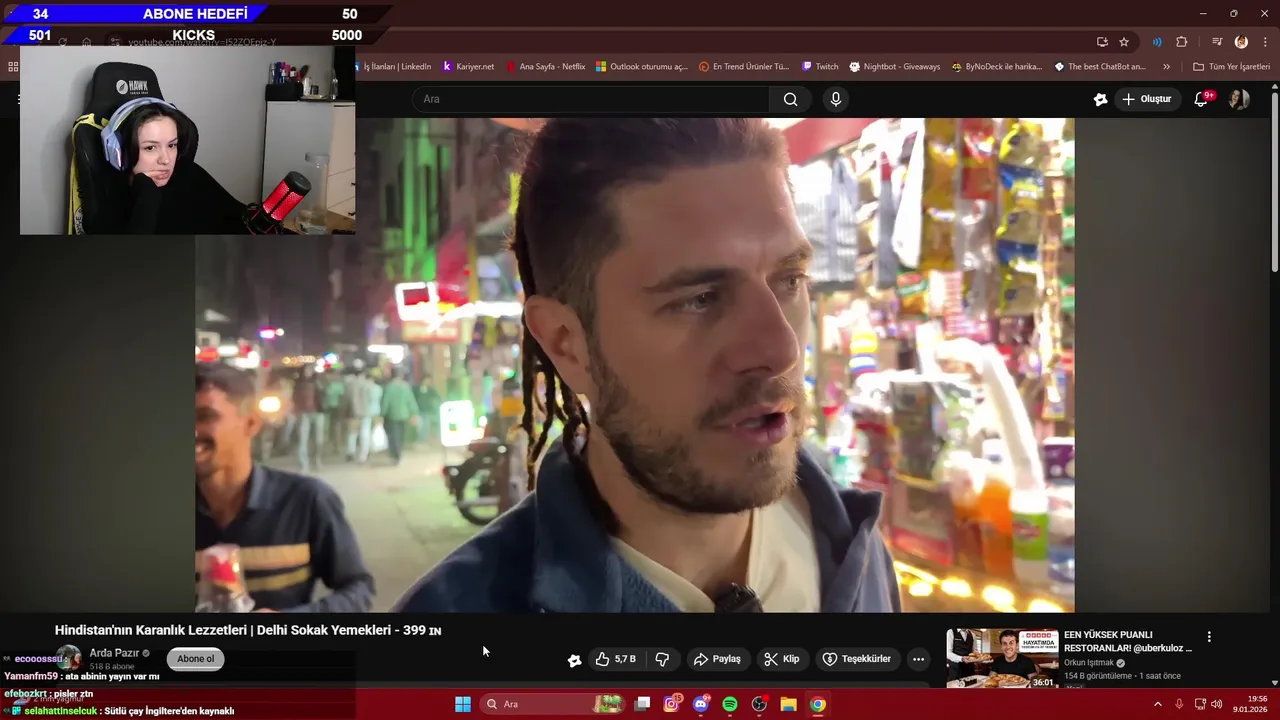Click the page vertical scrollbar
The height and width of the screenshot is (720, 1280).
tap(1274, 180)
